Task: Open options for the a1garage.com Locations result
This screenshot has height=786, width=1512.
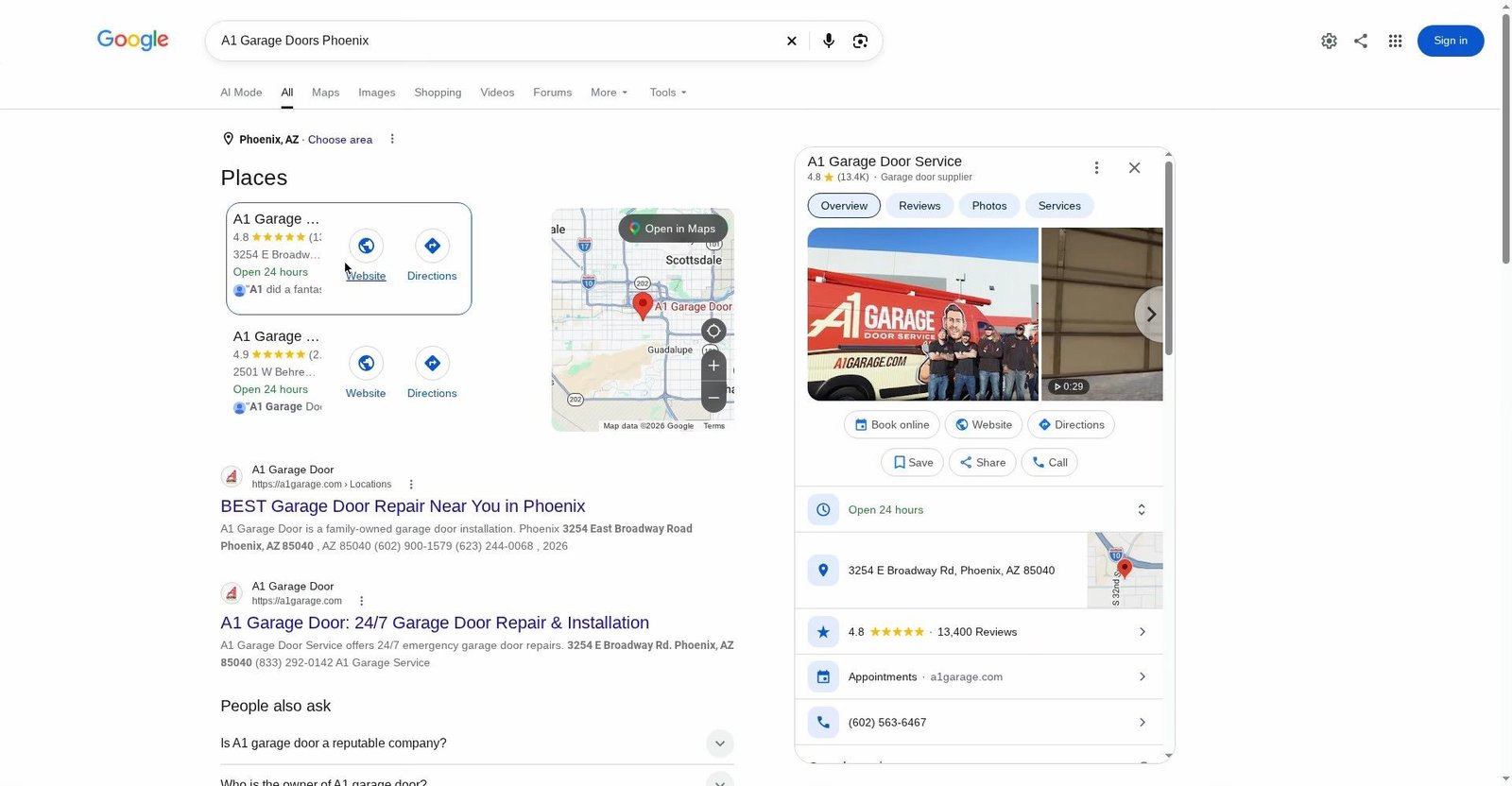Action: coord(411,485)
